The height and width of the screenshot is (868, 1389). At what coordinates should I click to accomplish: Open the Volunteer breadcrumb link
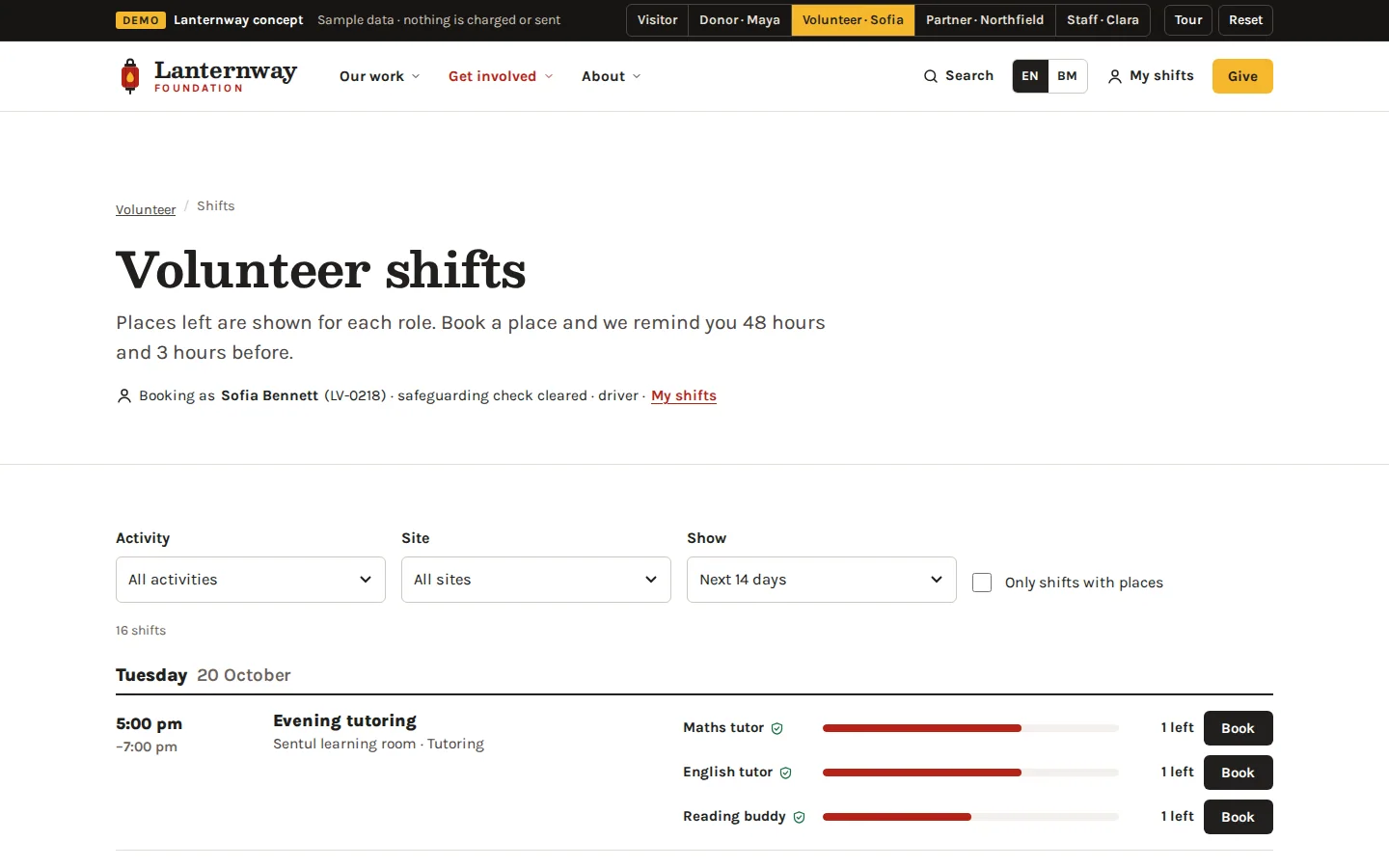146,209
